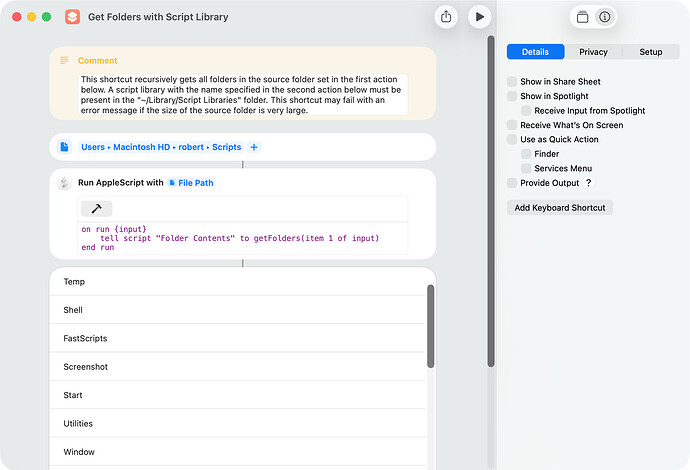Click the Run AppleScript action icon

click(x=64, y=183)
